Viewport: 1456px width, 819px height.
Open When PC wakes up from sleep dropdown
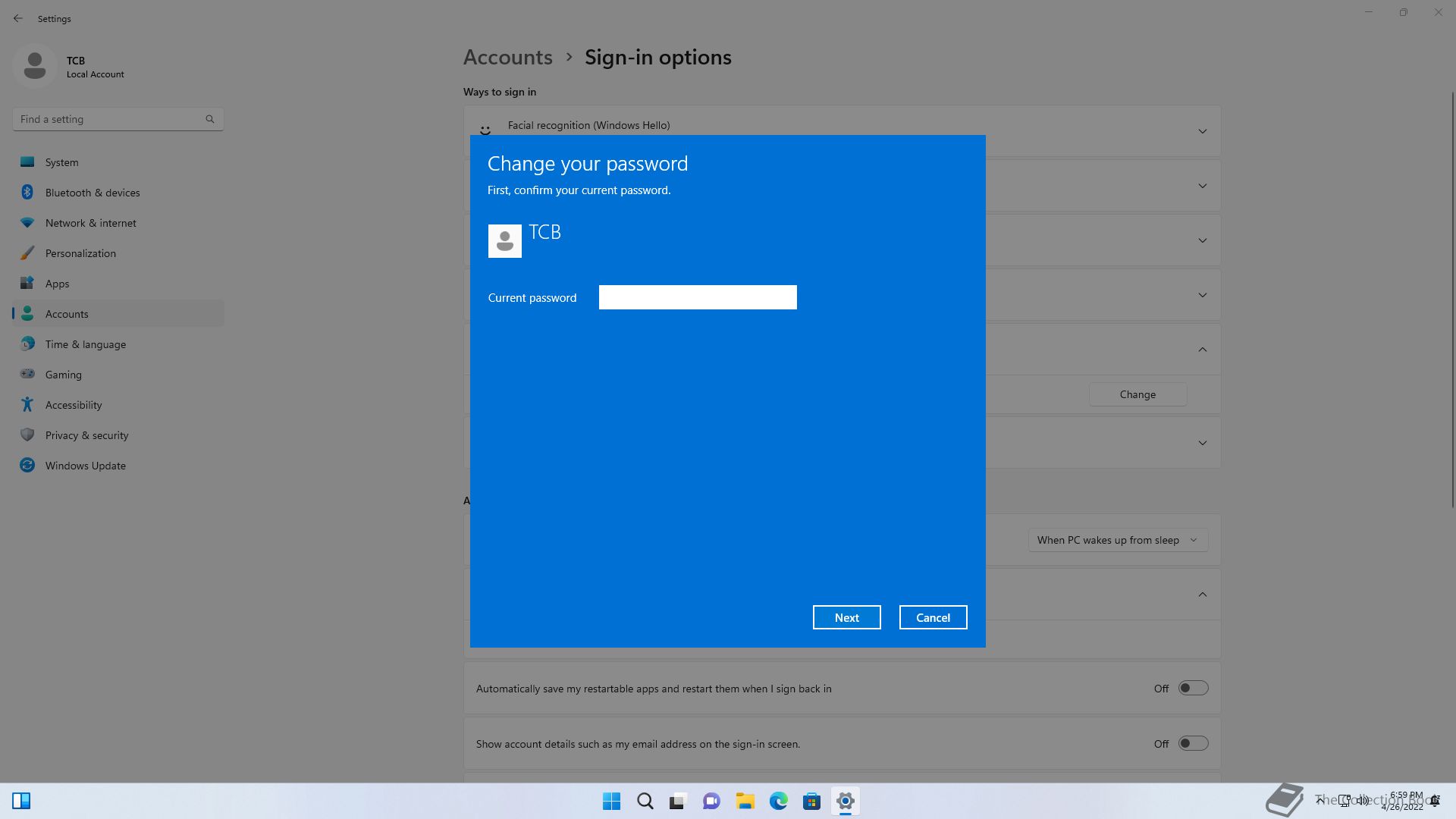[x=1118, y=540]
